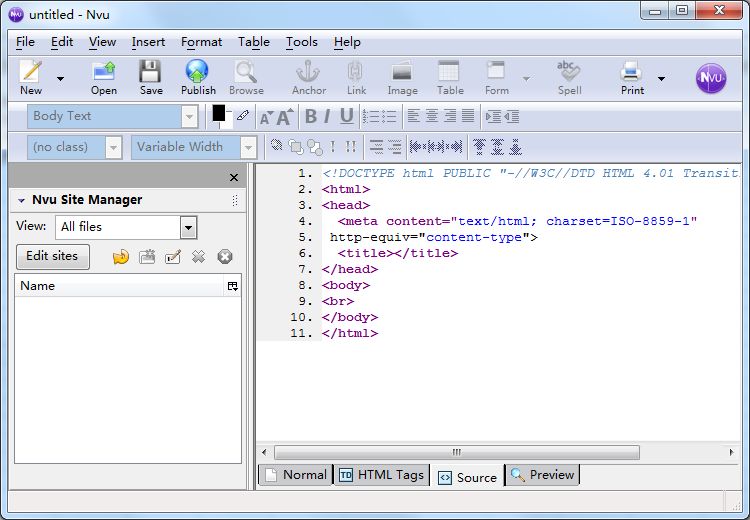Image resolution: width=750 pixels, height=520 pixels.
Task: Click the orange refresh site icon
Action: click(121, 257)
